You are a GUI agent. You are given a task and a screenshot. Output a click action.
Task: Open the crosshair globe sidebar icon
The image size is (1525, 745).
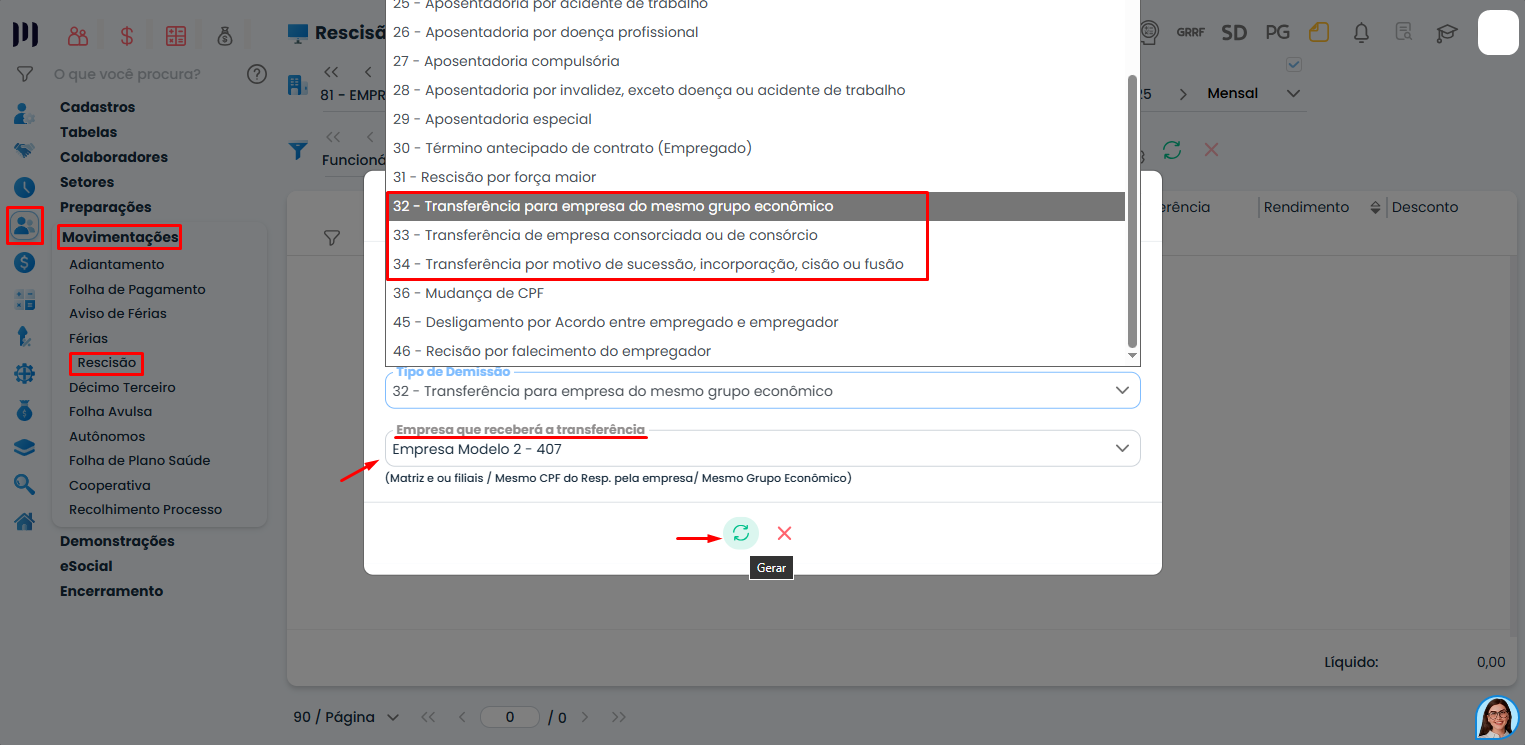[x=24, y=374]
